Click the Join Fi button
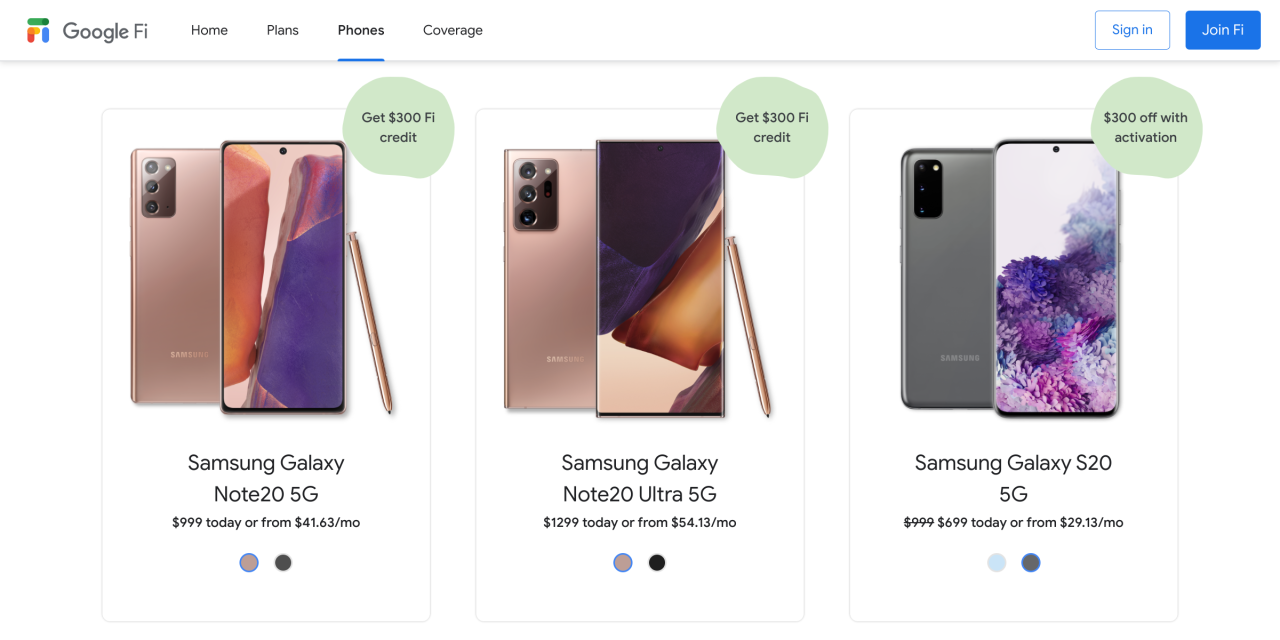The height and width of the screenshot is (640, 1280). tap(1223, 30)
